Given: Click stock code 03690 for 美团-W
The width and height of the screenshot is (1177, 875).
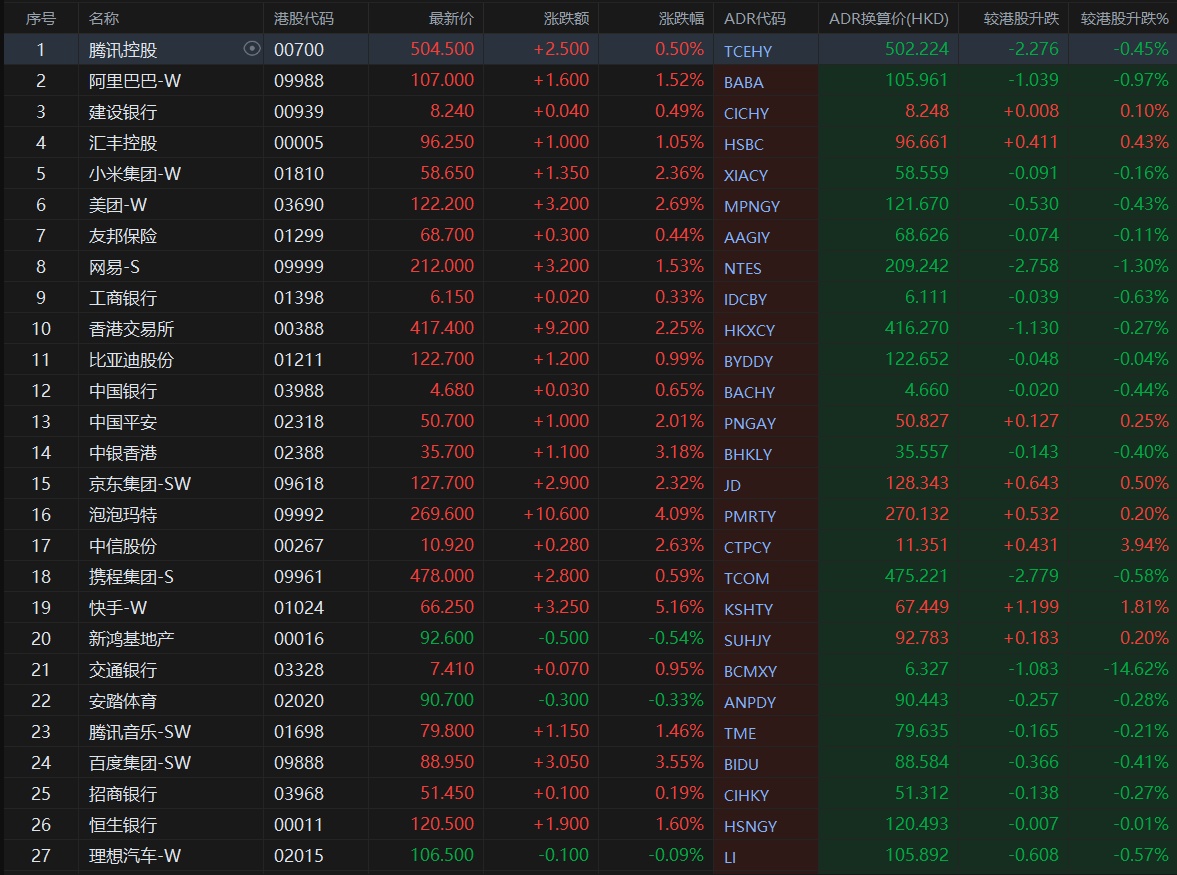Looking at the screenshot, I should 299,205.
